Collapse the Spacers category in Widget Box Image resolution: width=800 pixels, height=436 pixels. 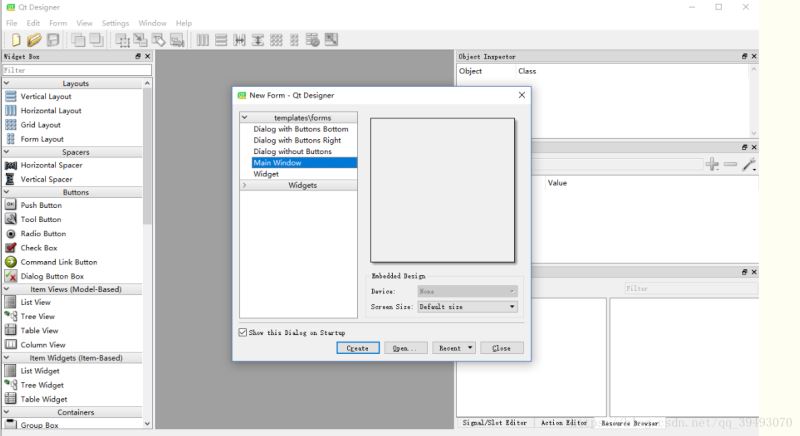pos(7,152)
